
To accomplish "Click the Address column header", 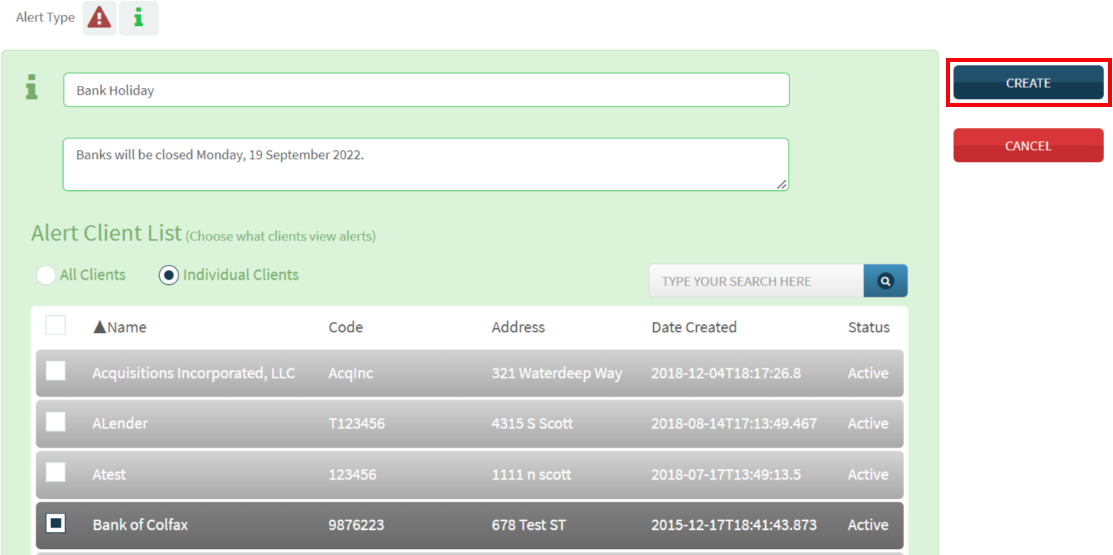I will tap(518, 327).
